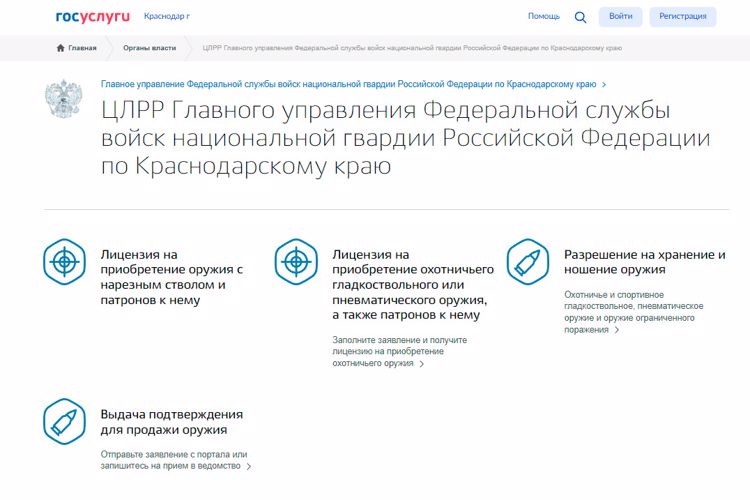Click the chevron after охотничьего оружия description
Viewport: 750px width, 500px height.
[x=421, y=364]
